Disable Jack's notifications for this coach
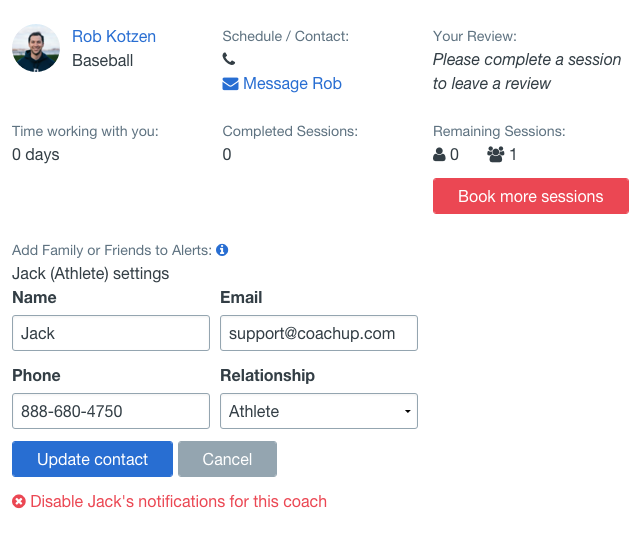This screenshot has height=538, width=641. click(x=179, y=501)
